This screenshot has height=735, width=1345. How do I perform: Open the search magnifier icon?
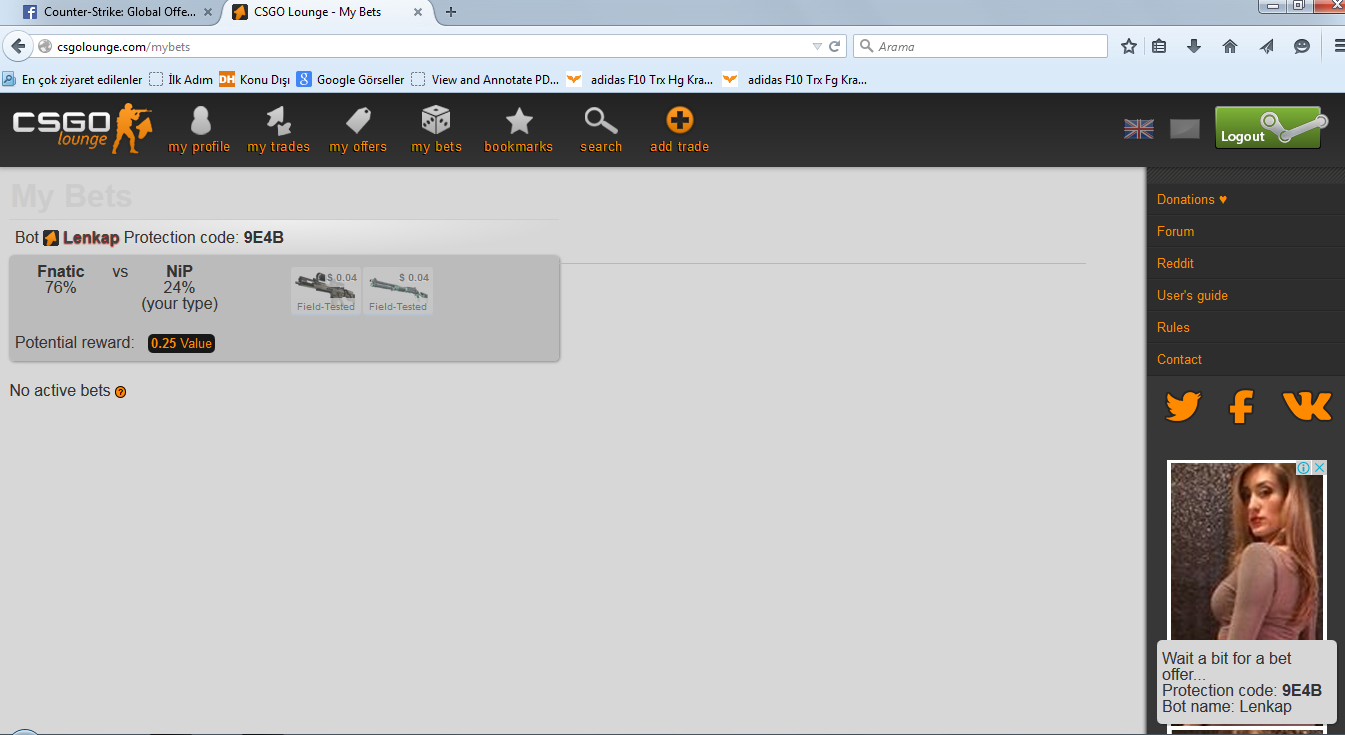point(601,121)
